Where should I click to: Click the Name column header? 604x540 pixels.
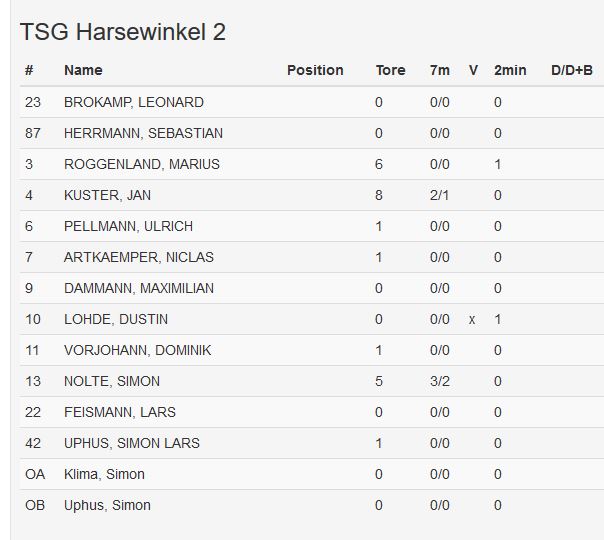click(x=83, y=70)
